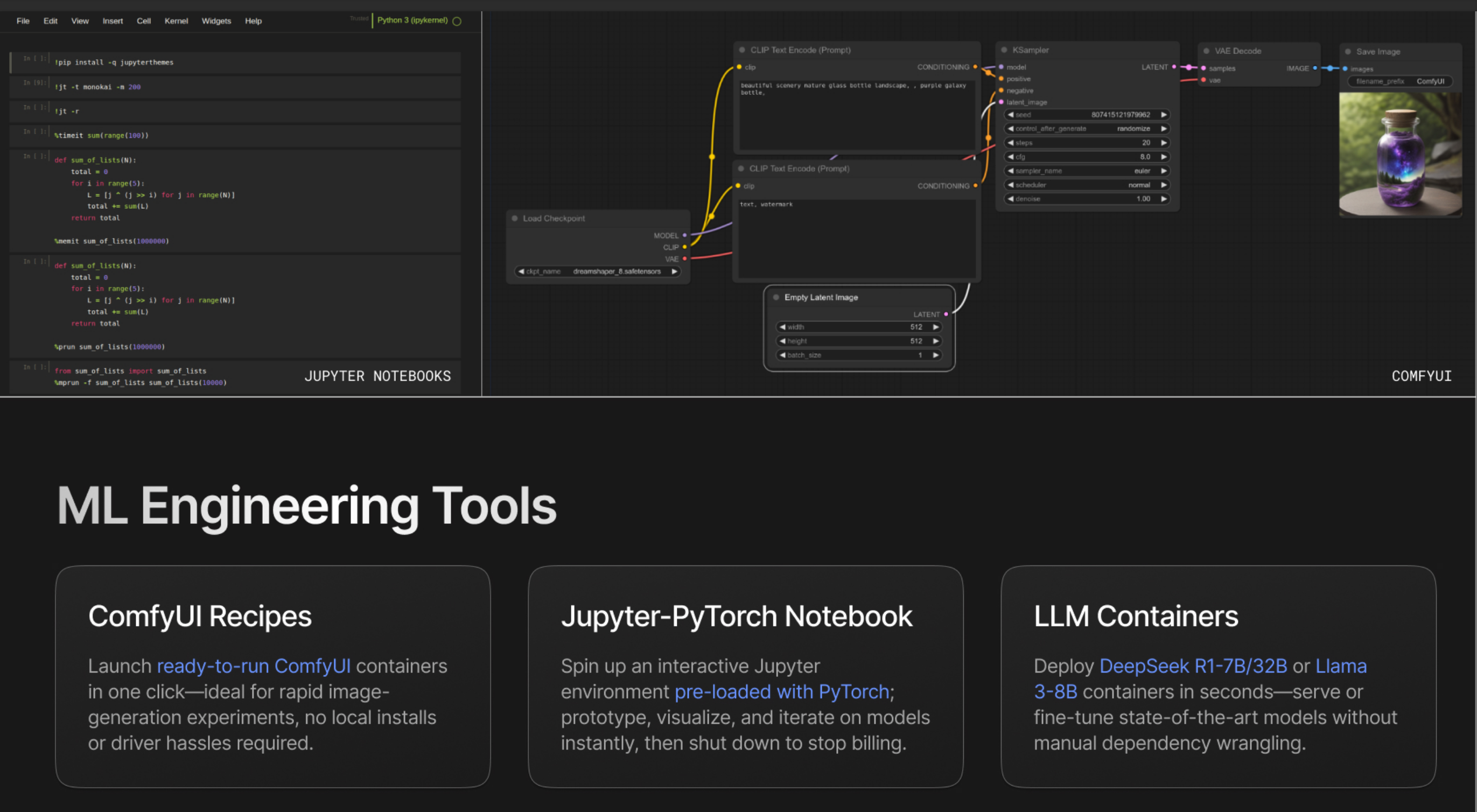Collapse the beautiful scenery CLIP Text Encode node
The width and height of the screenshot is (1477, 812).
click(x=742, y=50)
